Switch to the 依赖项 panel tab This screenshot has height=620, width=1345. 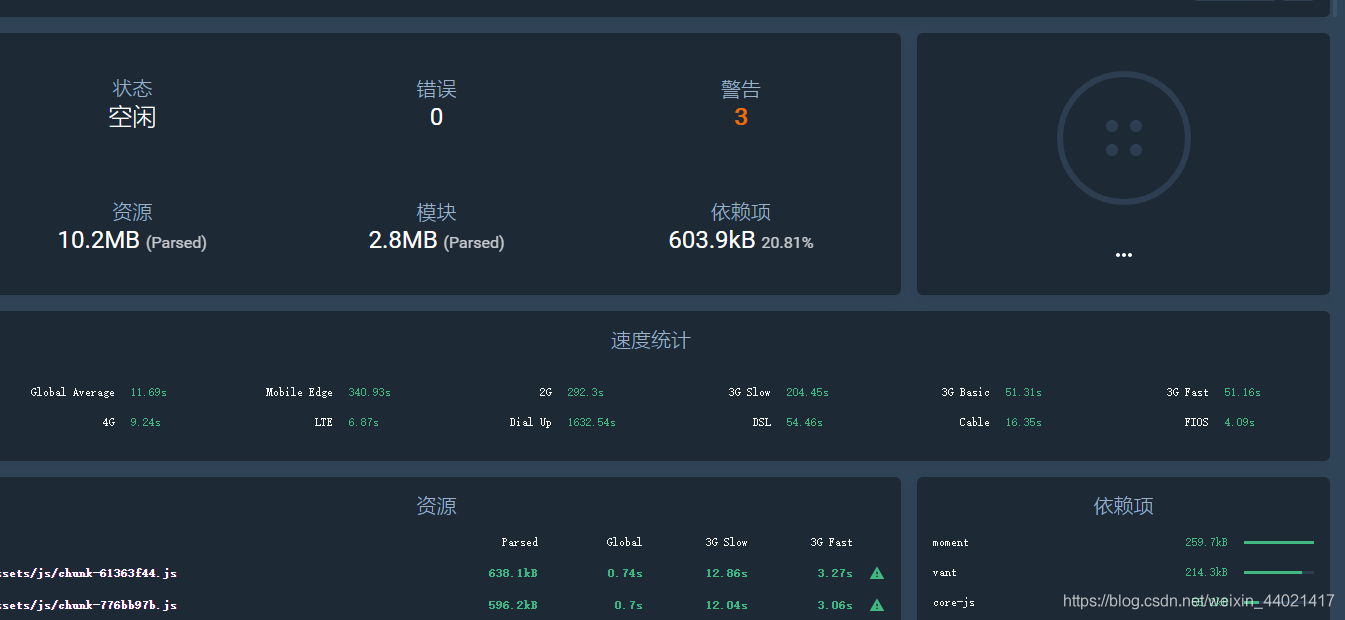point(1122,507)
